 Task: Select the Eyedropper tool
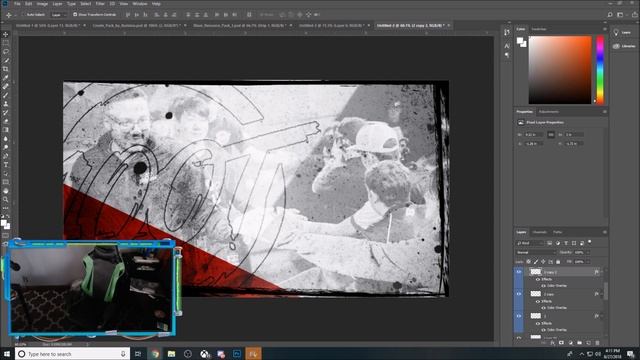[6, 78]
